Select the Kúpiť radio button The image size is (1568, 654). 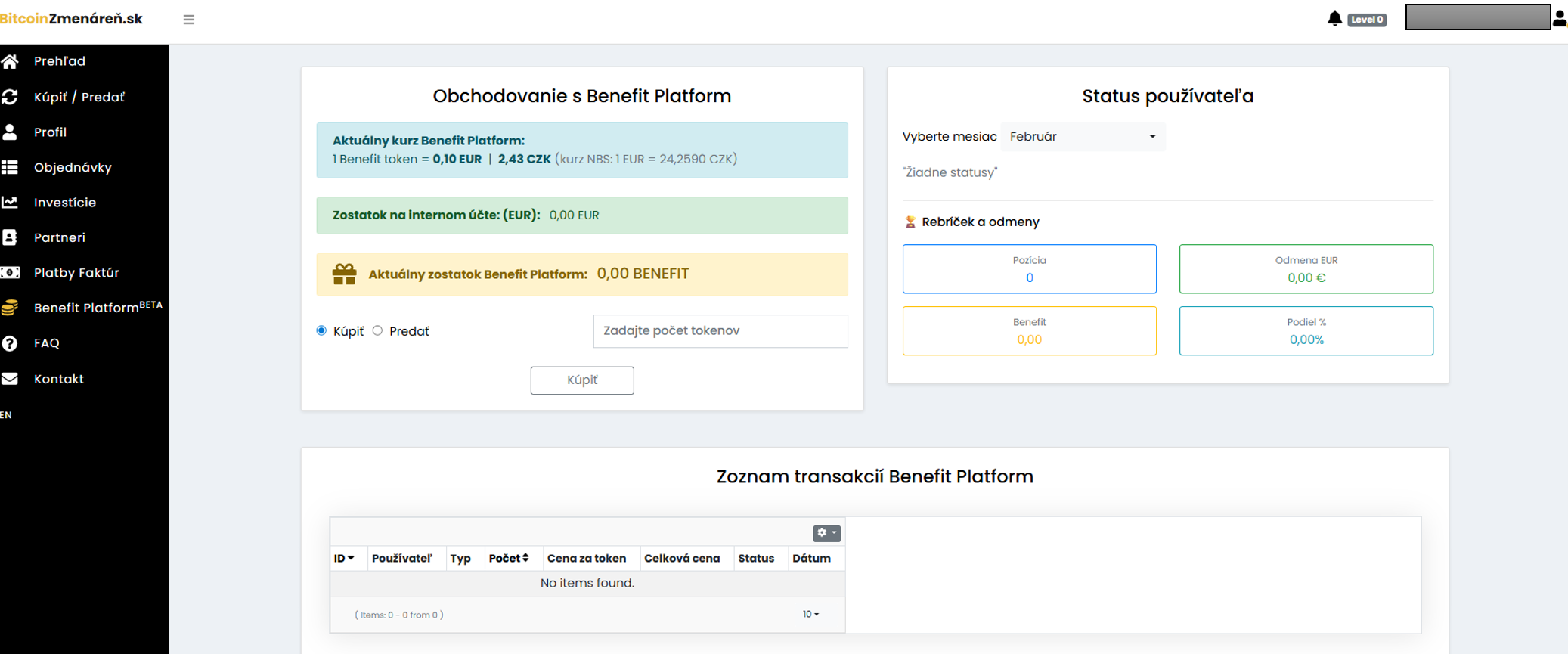321,330
